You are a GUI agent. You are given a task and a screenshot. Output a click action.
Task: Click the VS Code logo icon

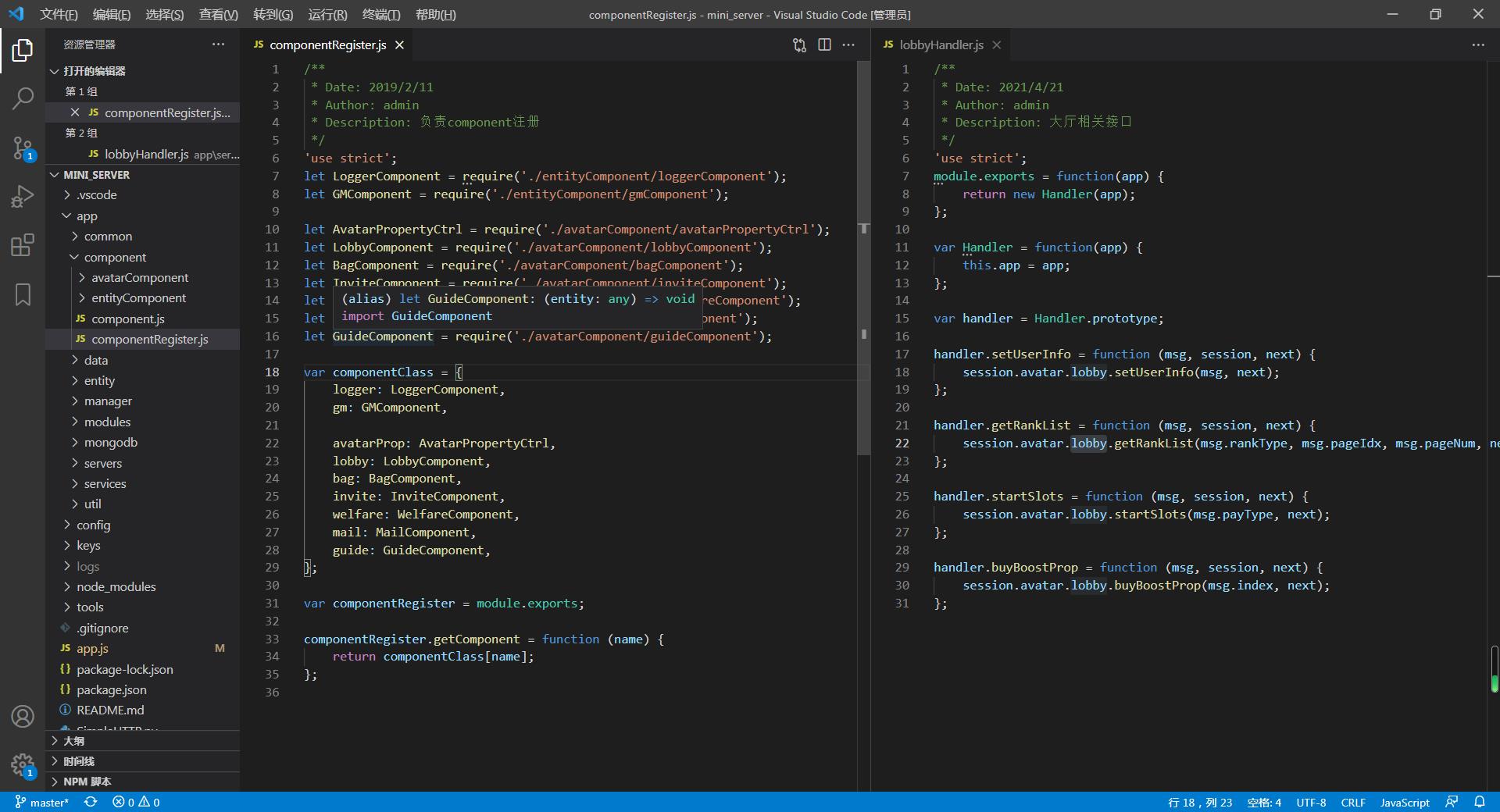[16, 14]
